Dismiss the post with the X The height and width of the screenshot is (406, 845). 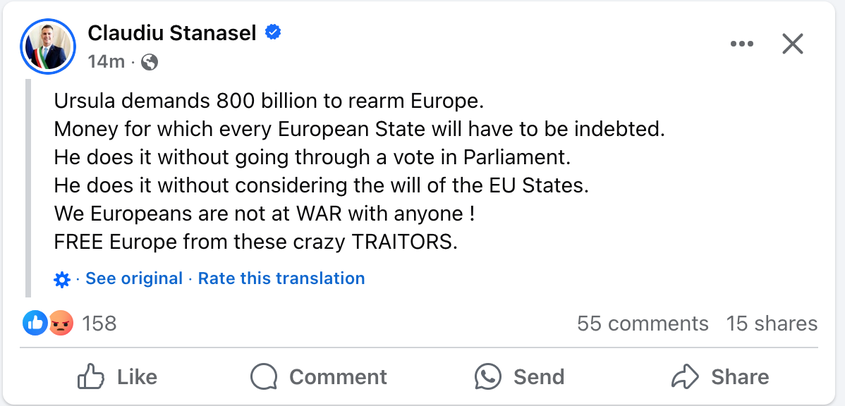click(x=792, y=44)
